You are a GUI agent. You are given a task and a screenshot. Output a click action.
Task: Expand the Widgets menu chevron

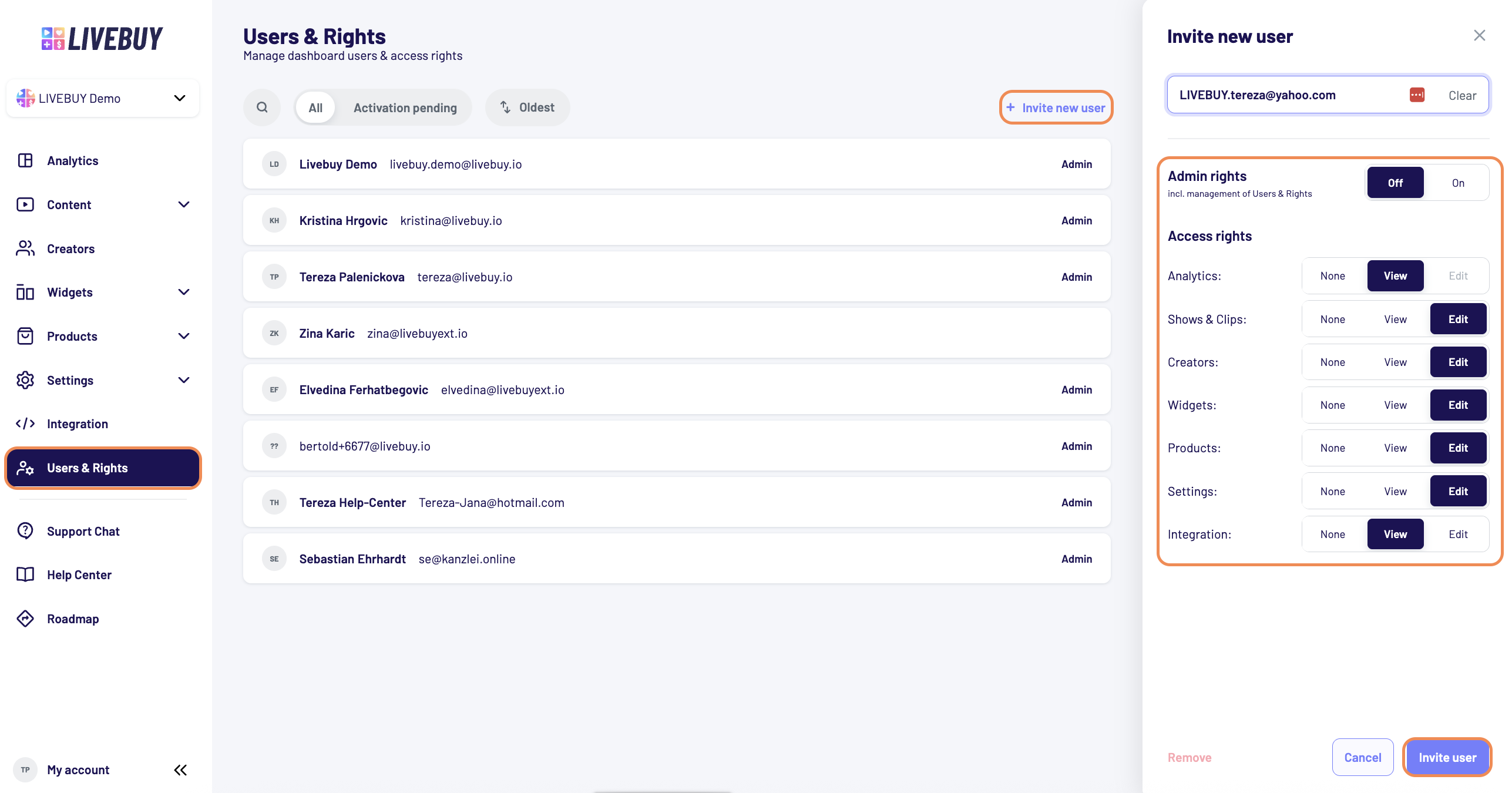[184, 292]
